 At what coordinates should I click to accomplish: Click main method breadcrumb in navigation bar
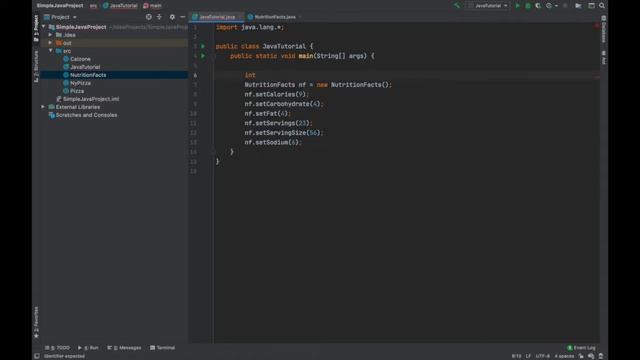[x=153, y=6]
